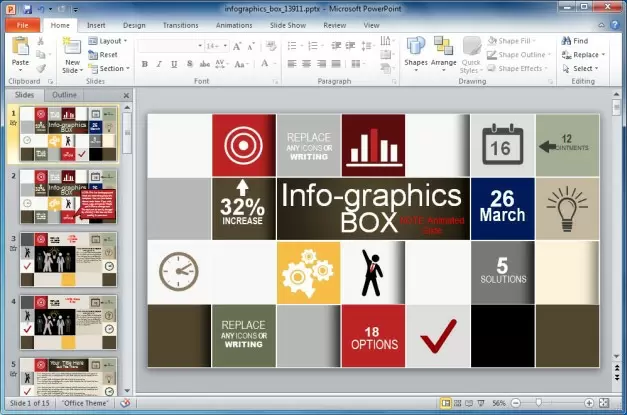Toggle Bold formatting
Viewport: 627px width, 415px height.
[145, 64]
